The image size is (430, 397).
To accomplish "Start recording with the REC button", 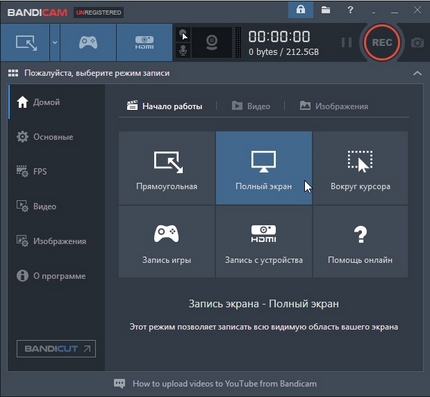I will (x=382, y=43).
